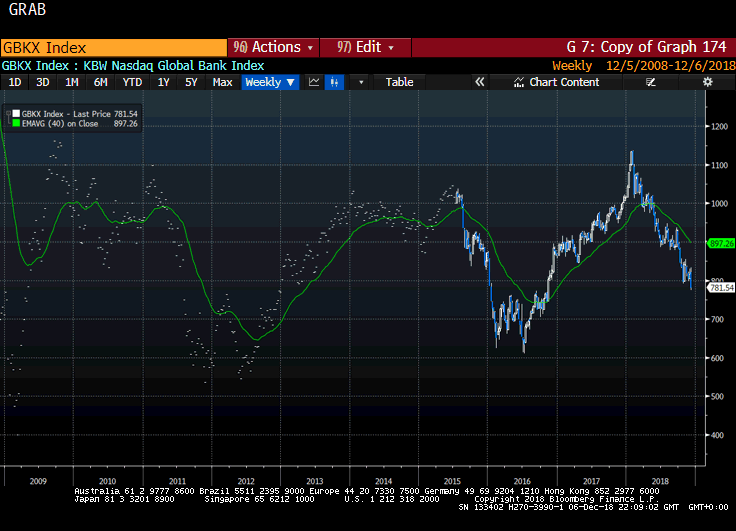Viewport: 736px width, 531px height.
Task: Expand the chart type dropdown arrow
Action: coord(361,82)
